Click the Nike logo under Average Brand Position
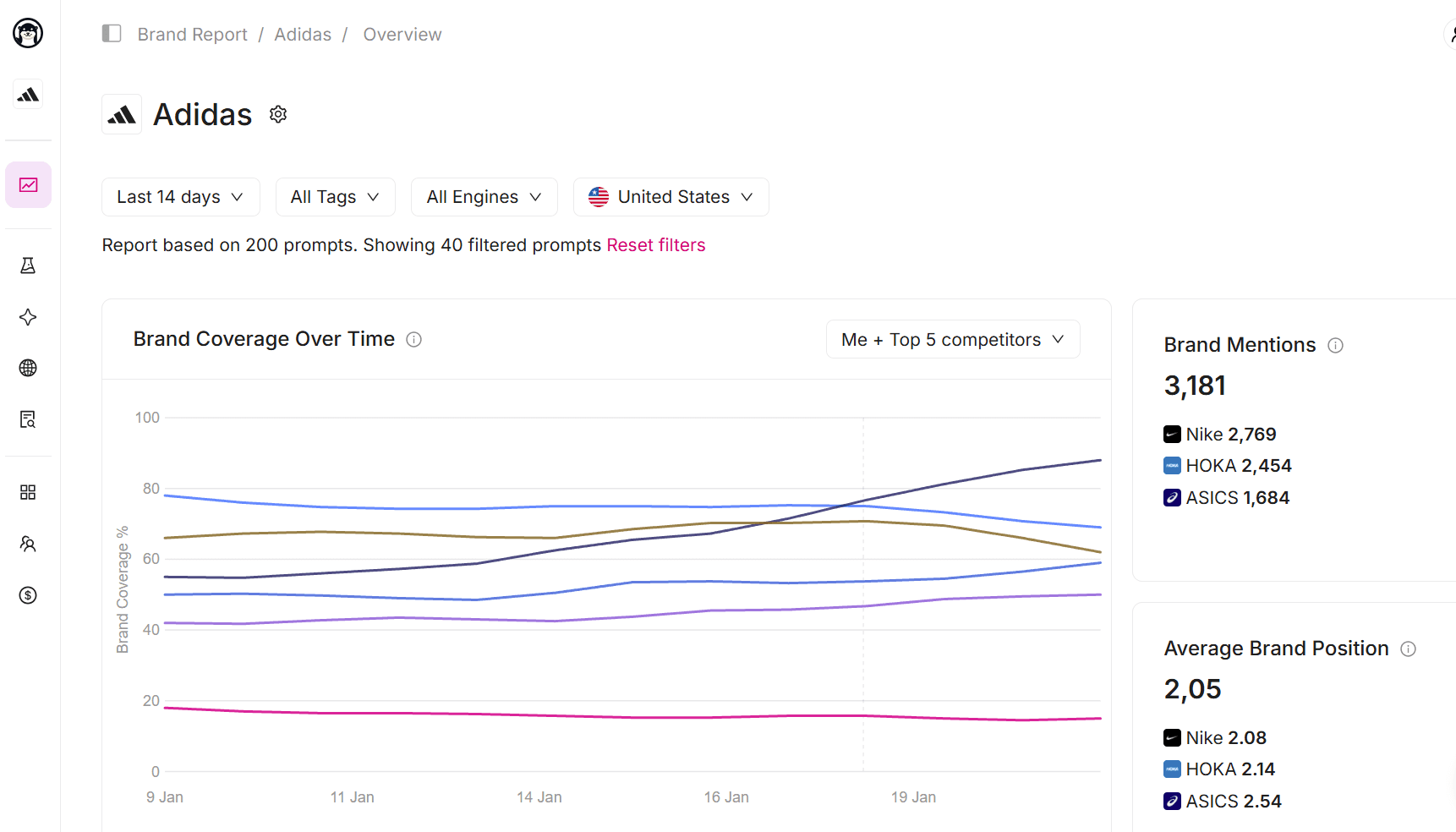1456x832 pixels. pos(1172,738)
